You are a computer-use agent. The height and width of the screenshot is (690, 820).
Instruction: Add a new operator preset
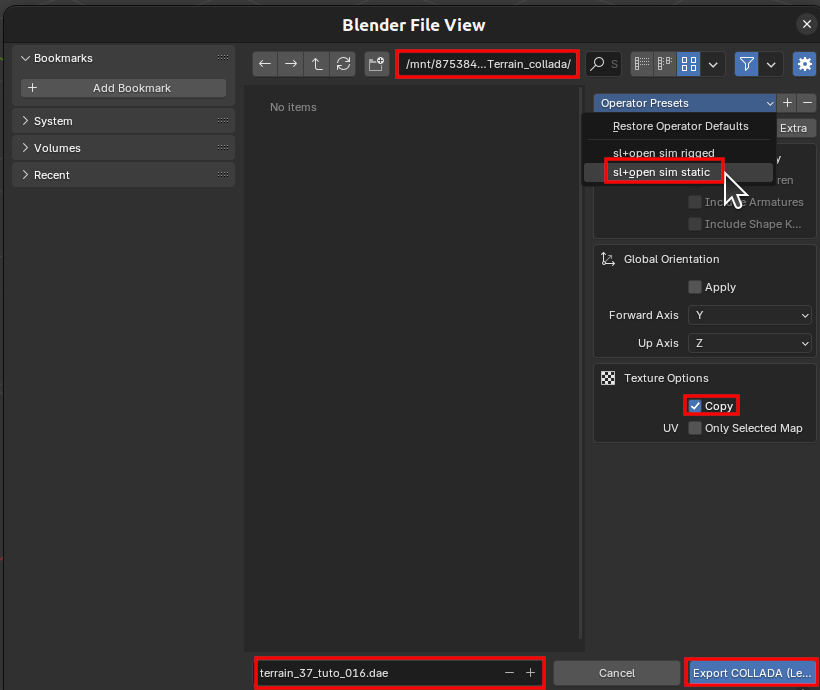pos(787,103)
